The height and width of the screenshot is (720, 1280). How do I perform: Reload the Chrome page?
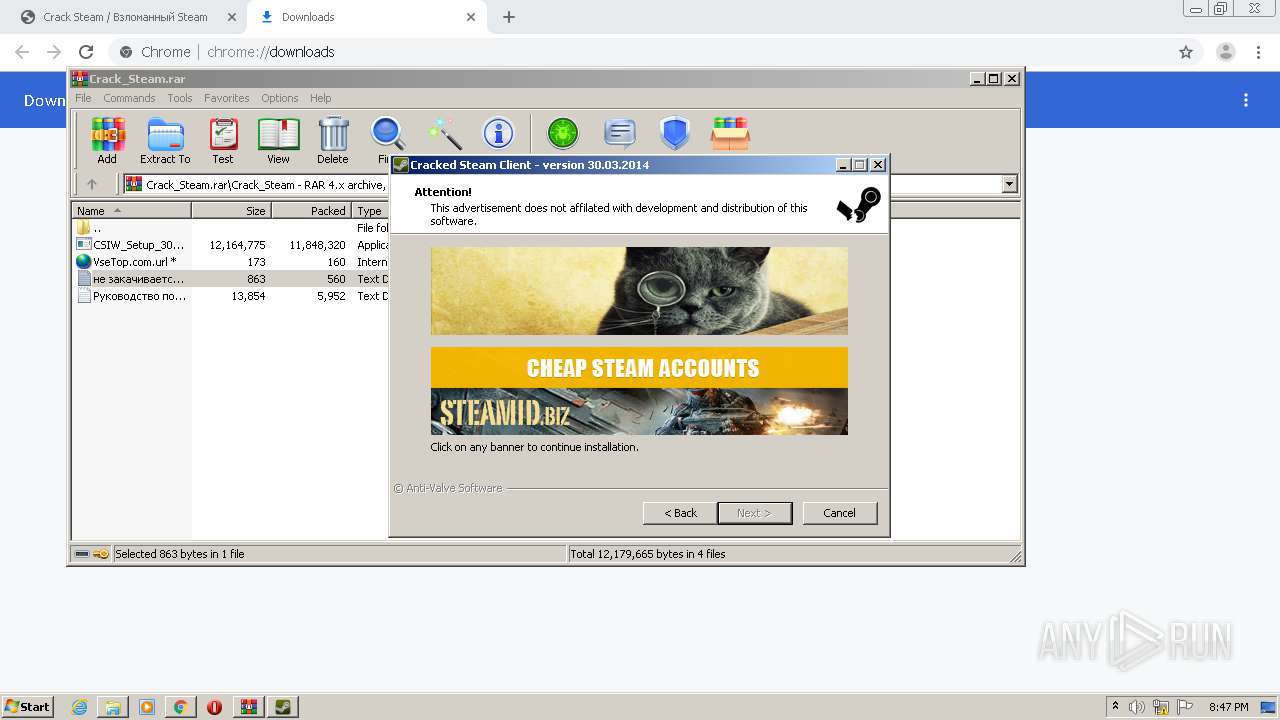86,52
